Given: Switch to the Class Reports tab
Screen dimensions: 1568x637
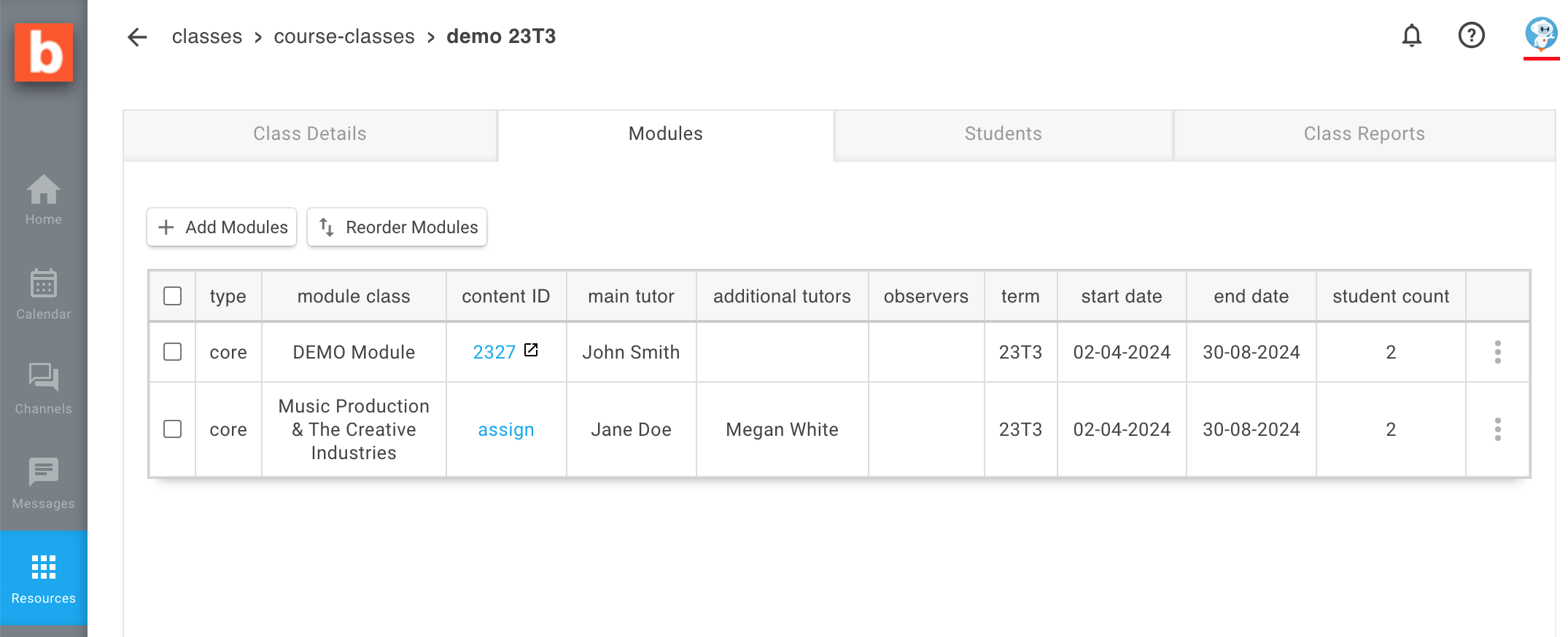Looking at the screenshot, I should coord(1364,134).
